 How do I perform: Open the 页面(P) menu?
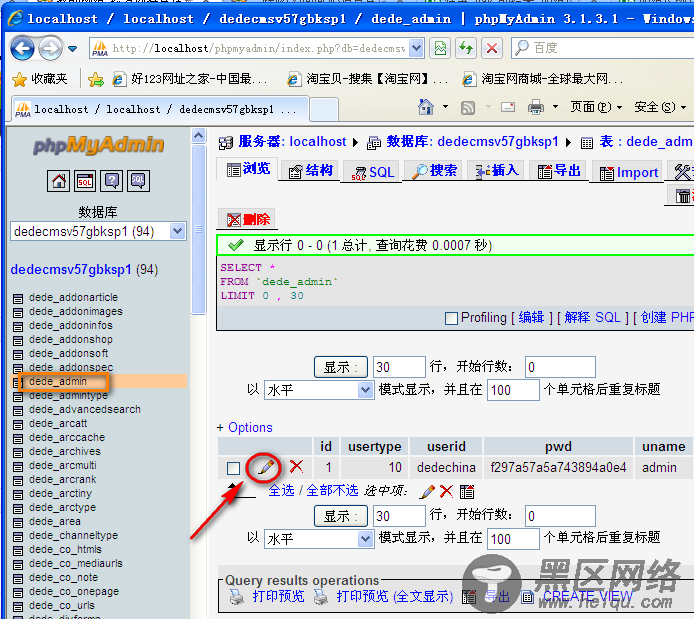pyautogui.click(x=596, y=107)
